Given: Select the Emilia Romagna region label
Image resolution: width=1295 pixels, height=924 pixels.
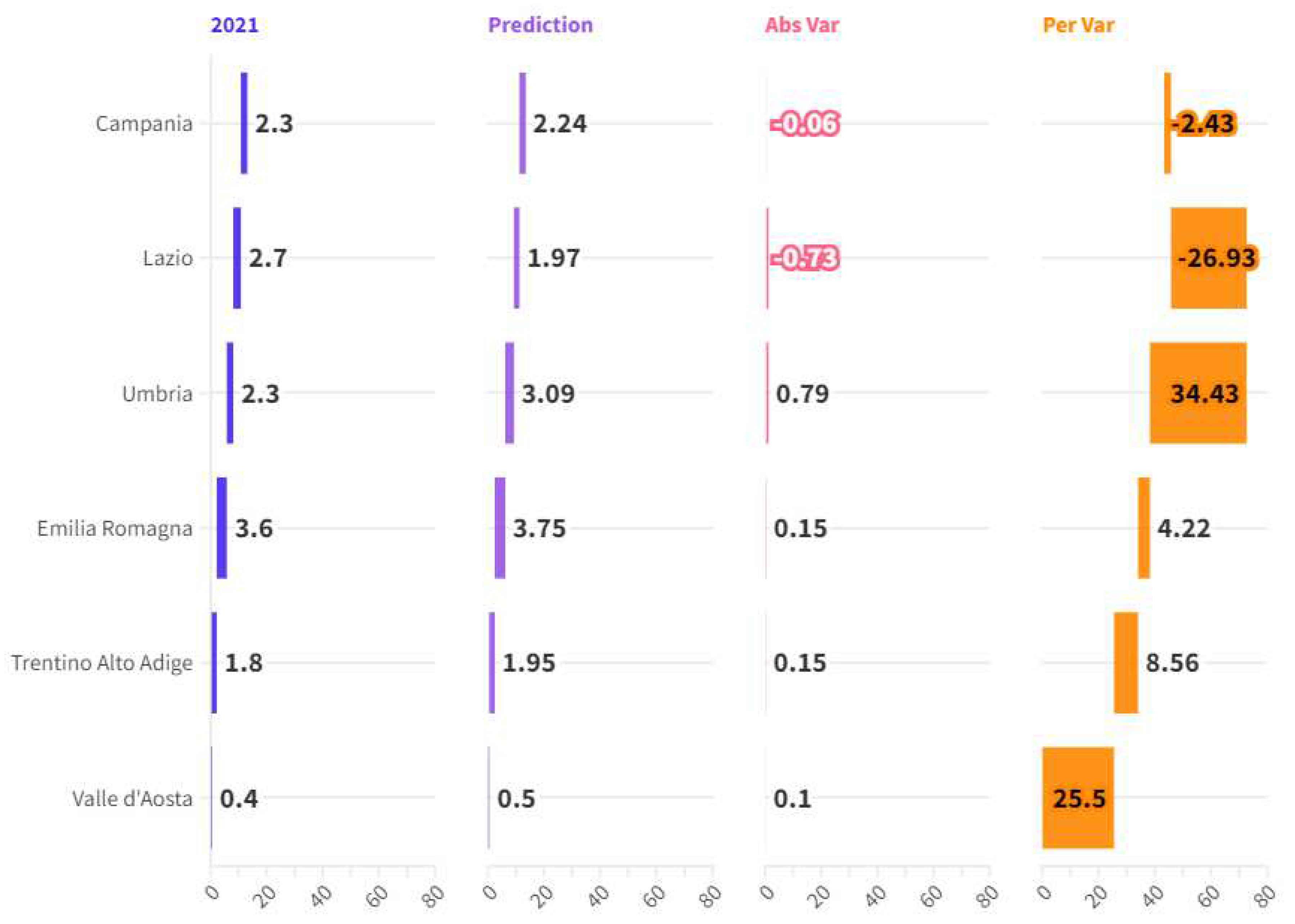Looking at the screenshot, I should [x=115, y=528].
